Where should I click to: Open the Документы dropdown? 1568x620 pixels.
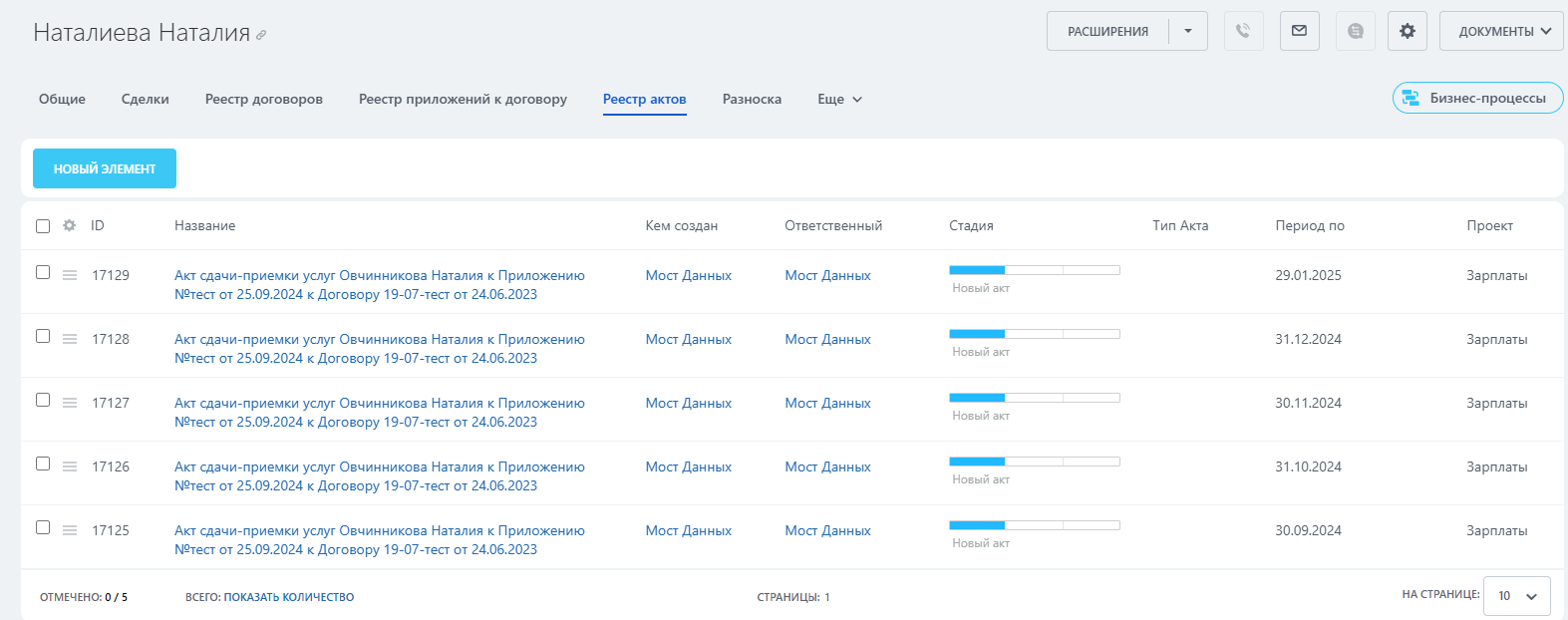click(1501, 31)
